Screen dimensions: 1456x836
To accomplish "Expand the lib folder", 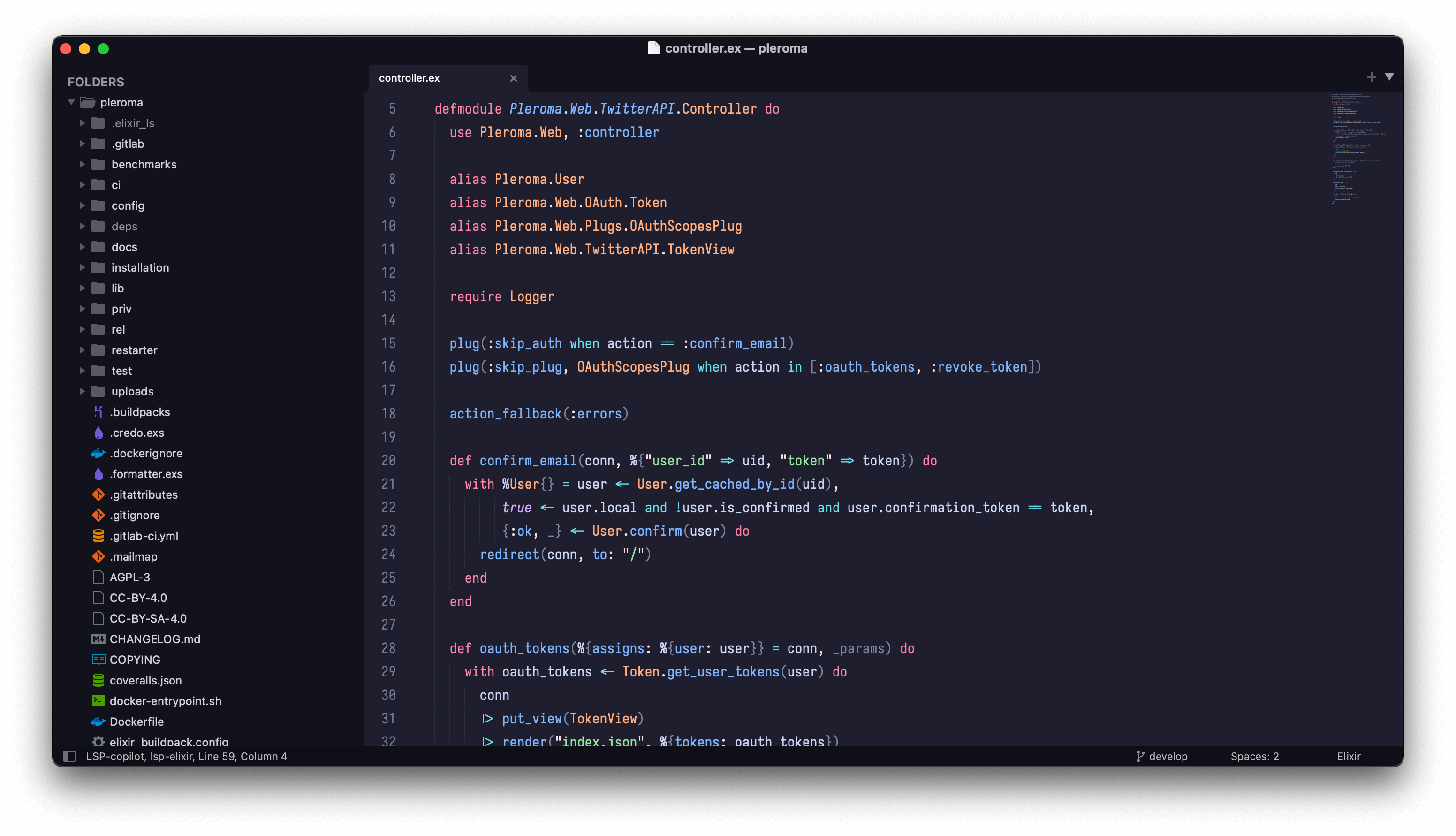I will click(x=82, y=288).
